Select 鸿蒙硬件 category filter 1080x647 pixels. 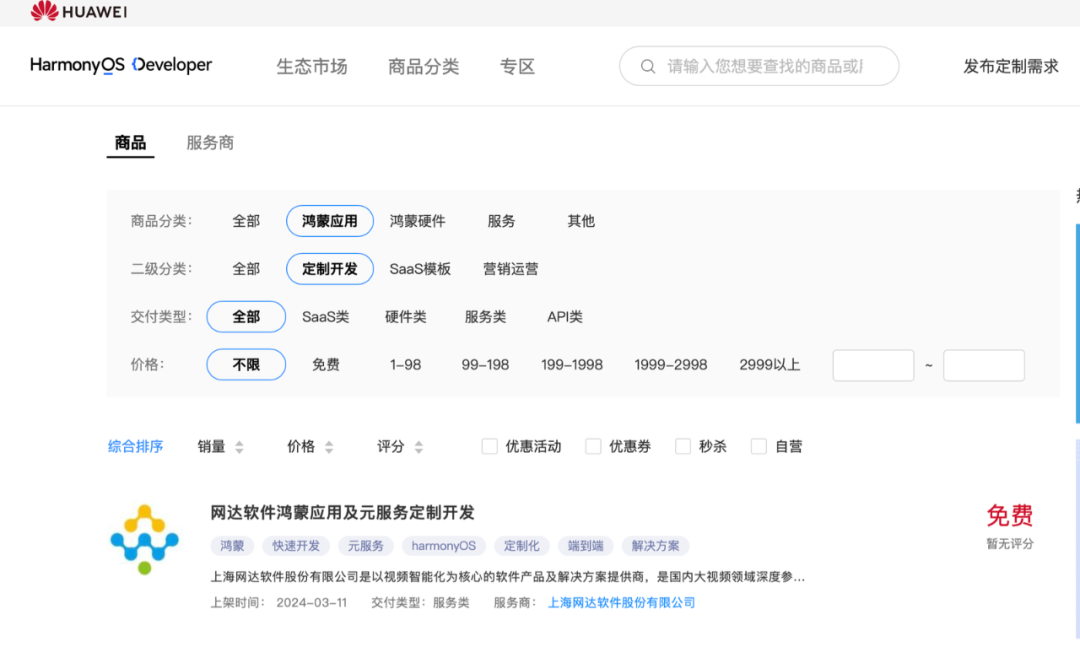[x=417, y=221]
